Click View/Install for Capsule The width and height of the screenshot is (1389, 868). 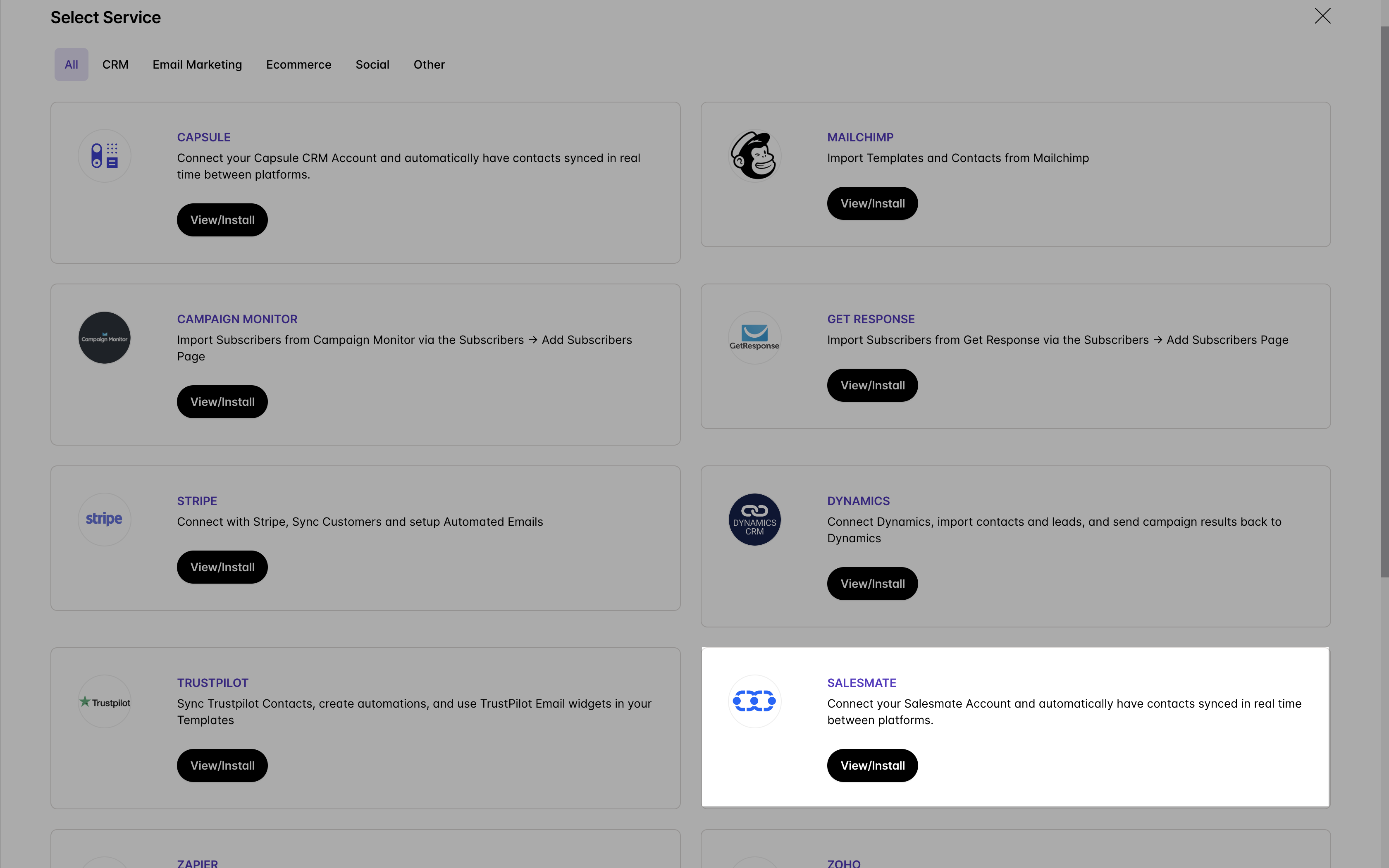point(222,220)
